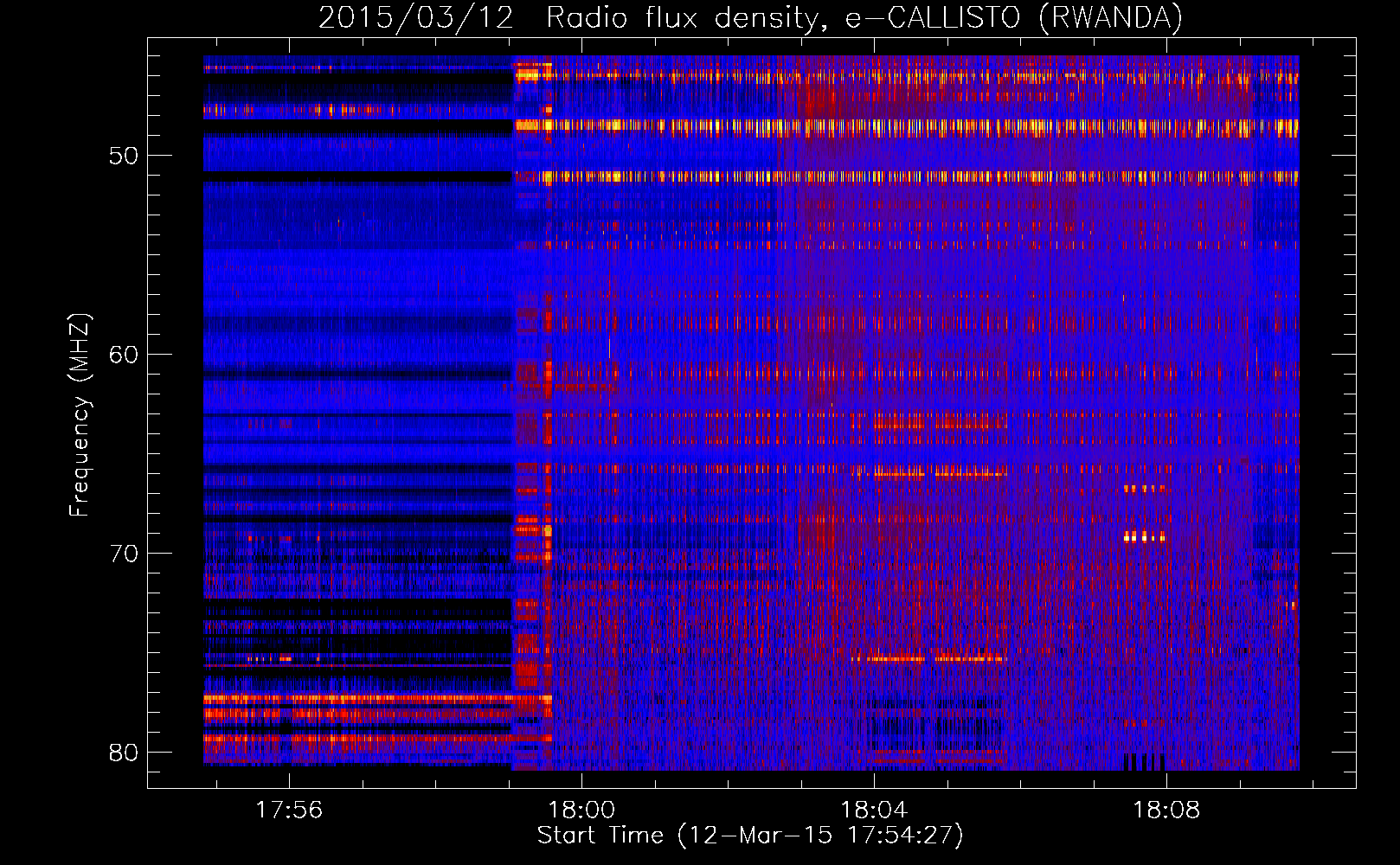Screen dimensions: 1400x865
Task: Click the "18:00" time tick label
Action: coord(581,810)
